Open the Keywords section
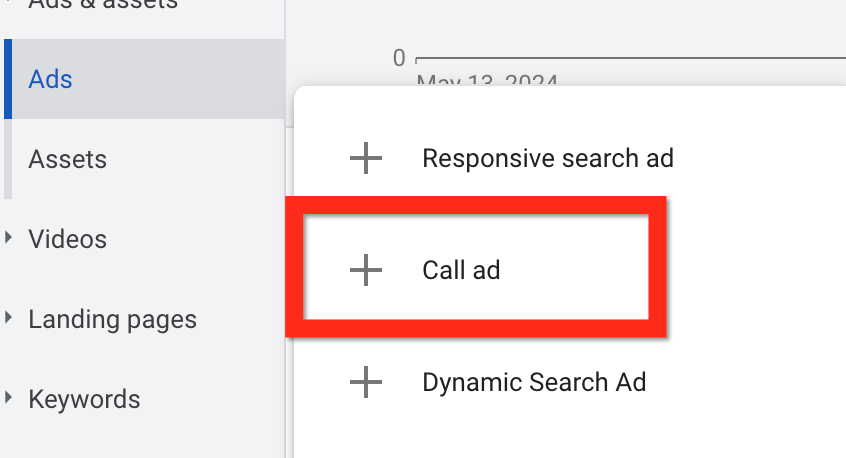The image size is (846, 458). (84, 399)
